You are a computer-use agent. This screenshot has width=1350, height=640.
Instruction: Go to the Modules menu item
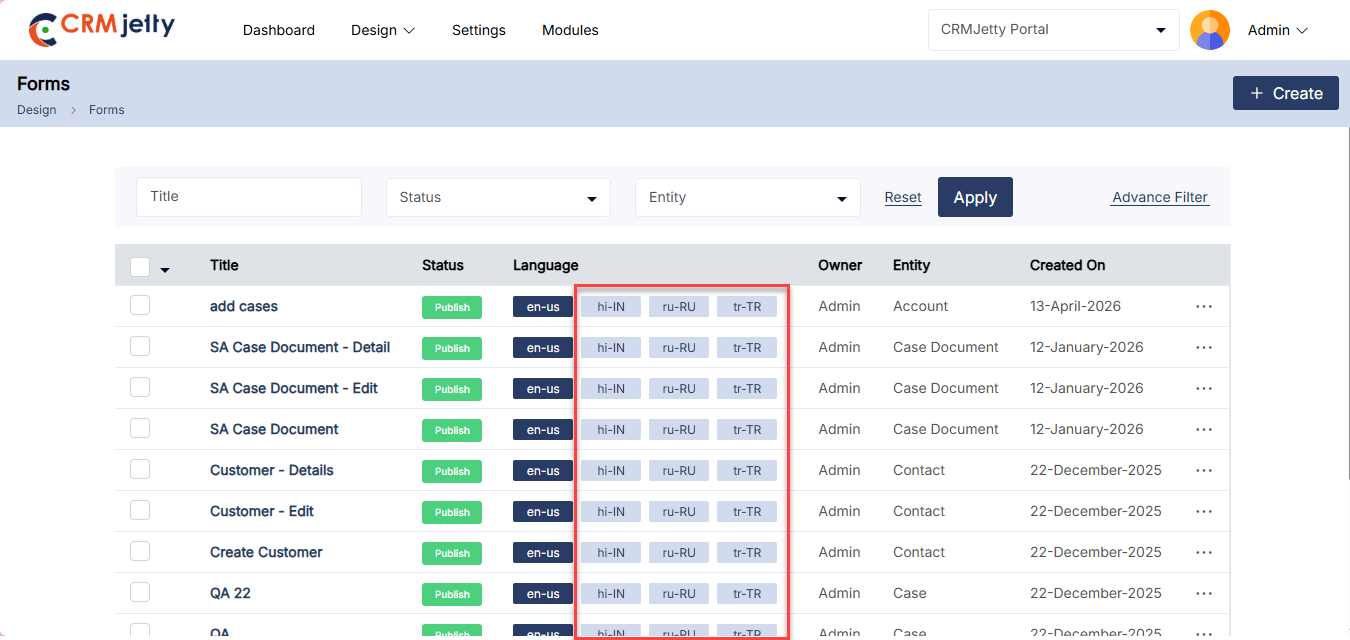(x=570, y=30)
